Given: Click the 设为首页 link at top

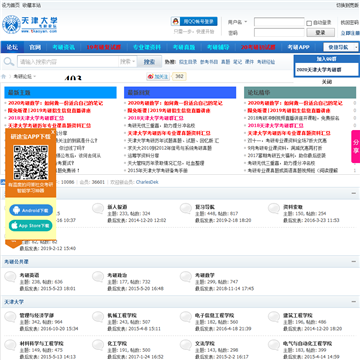Looking at the screenshot, I should tap(11, 5).
